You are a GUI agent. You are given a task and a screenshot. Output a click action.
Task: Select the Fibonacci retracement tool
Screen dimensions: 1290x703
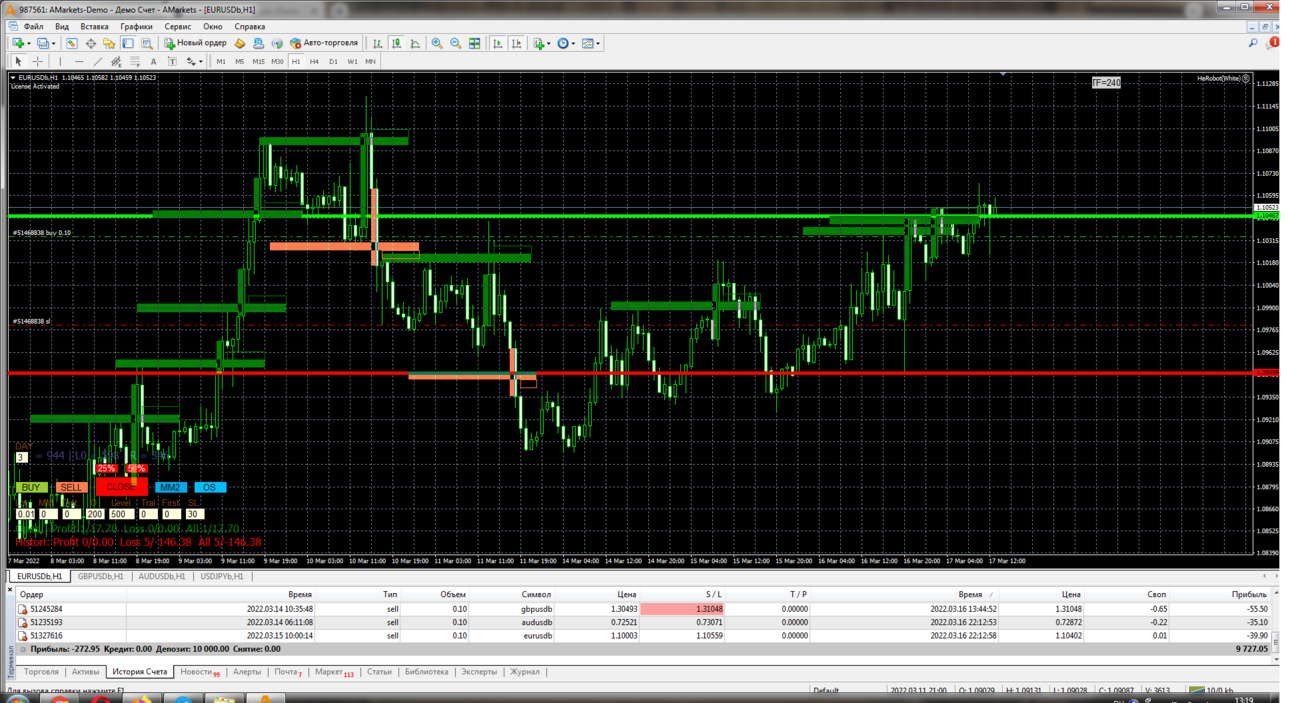pos(134,62)
